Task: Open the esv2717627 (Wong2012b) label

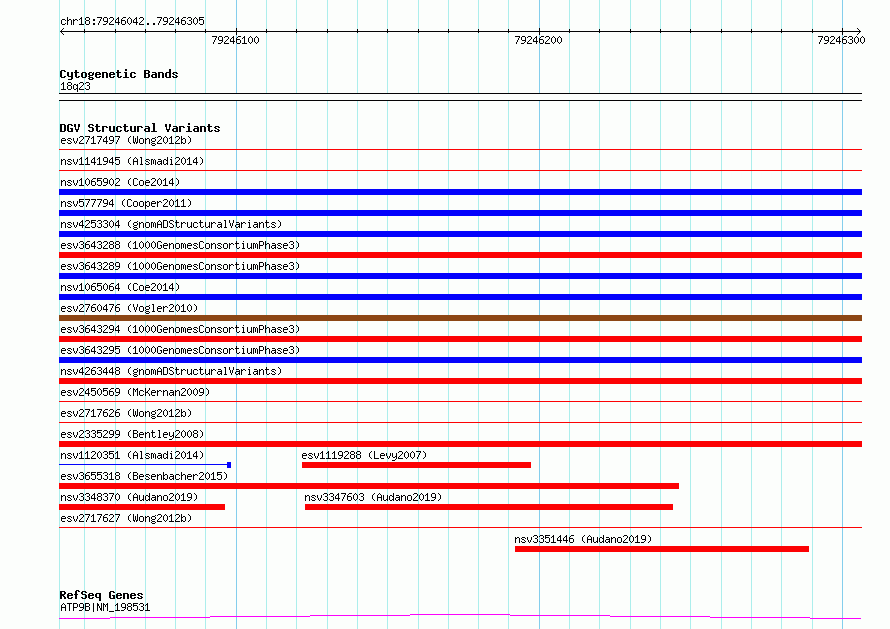Action: (x=126, y=518)
